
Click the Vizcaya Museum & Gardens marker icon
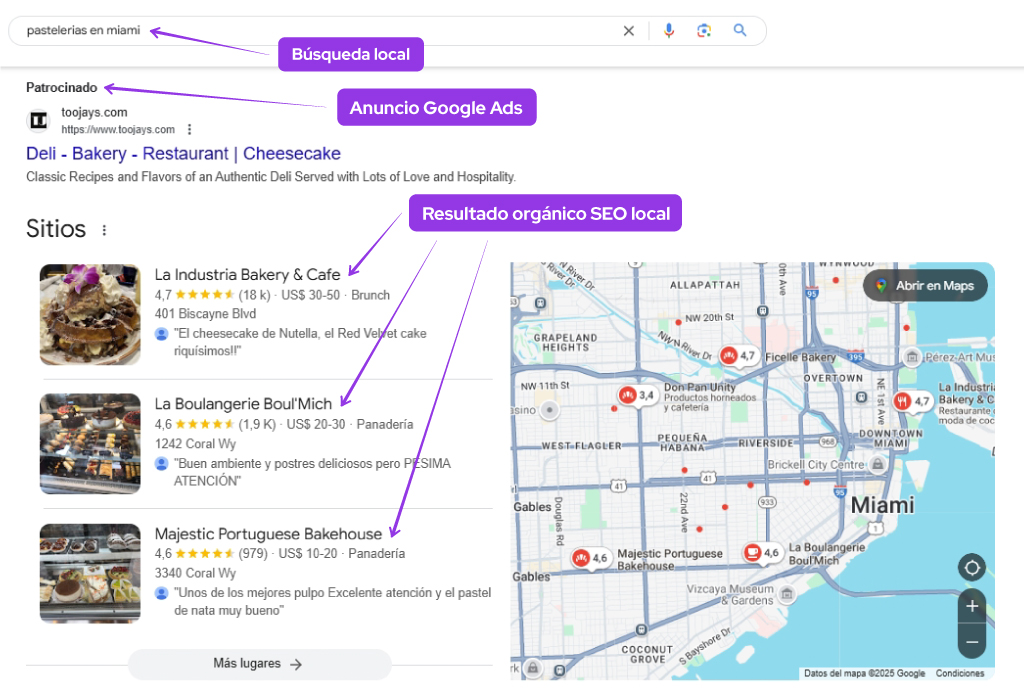(788, 594)
